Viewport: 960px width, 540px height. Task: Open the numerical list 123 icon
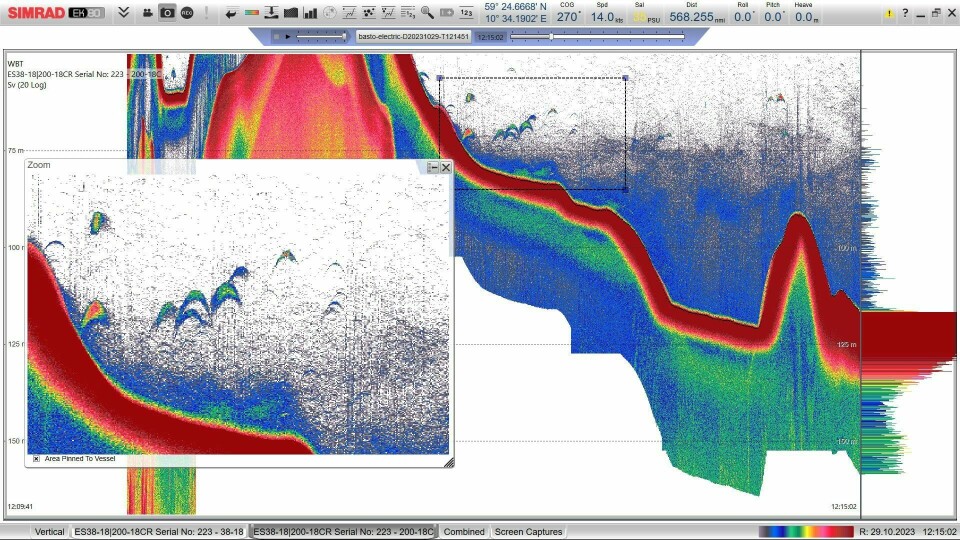pos(408,13)
